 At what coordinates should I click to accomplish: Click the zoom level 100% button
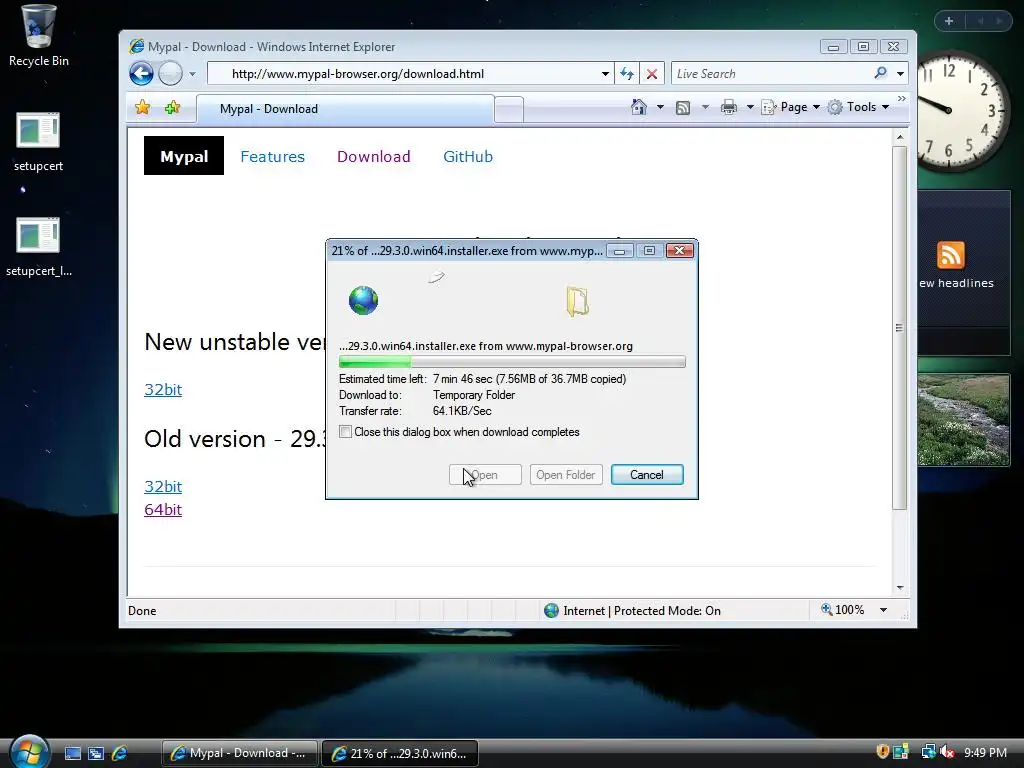coord(843,610)
